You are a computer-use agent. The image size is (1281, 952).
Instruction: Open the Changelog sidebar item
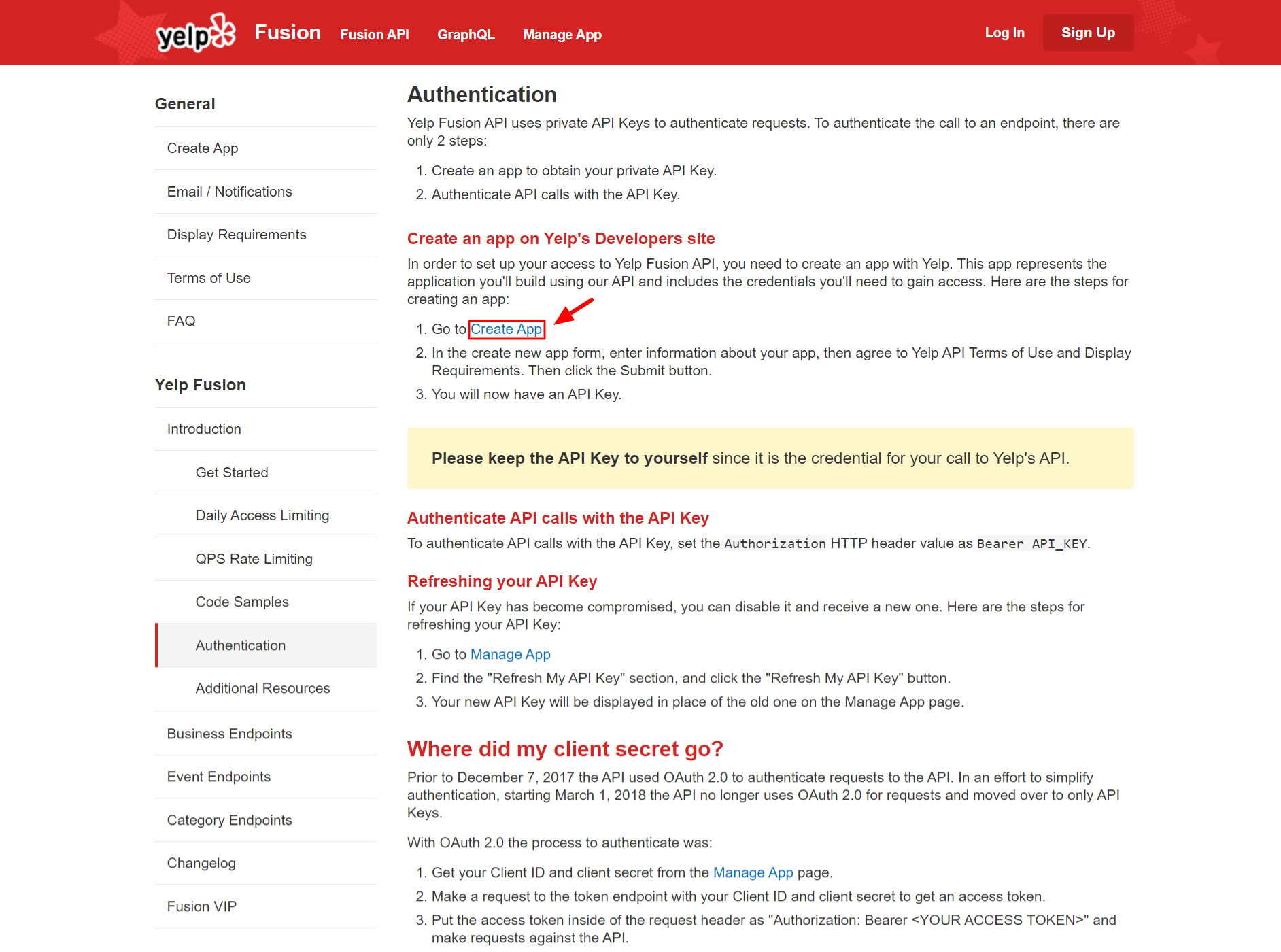[266, 863]
